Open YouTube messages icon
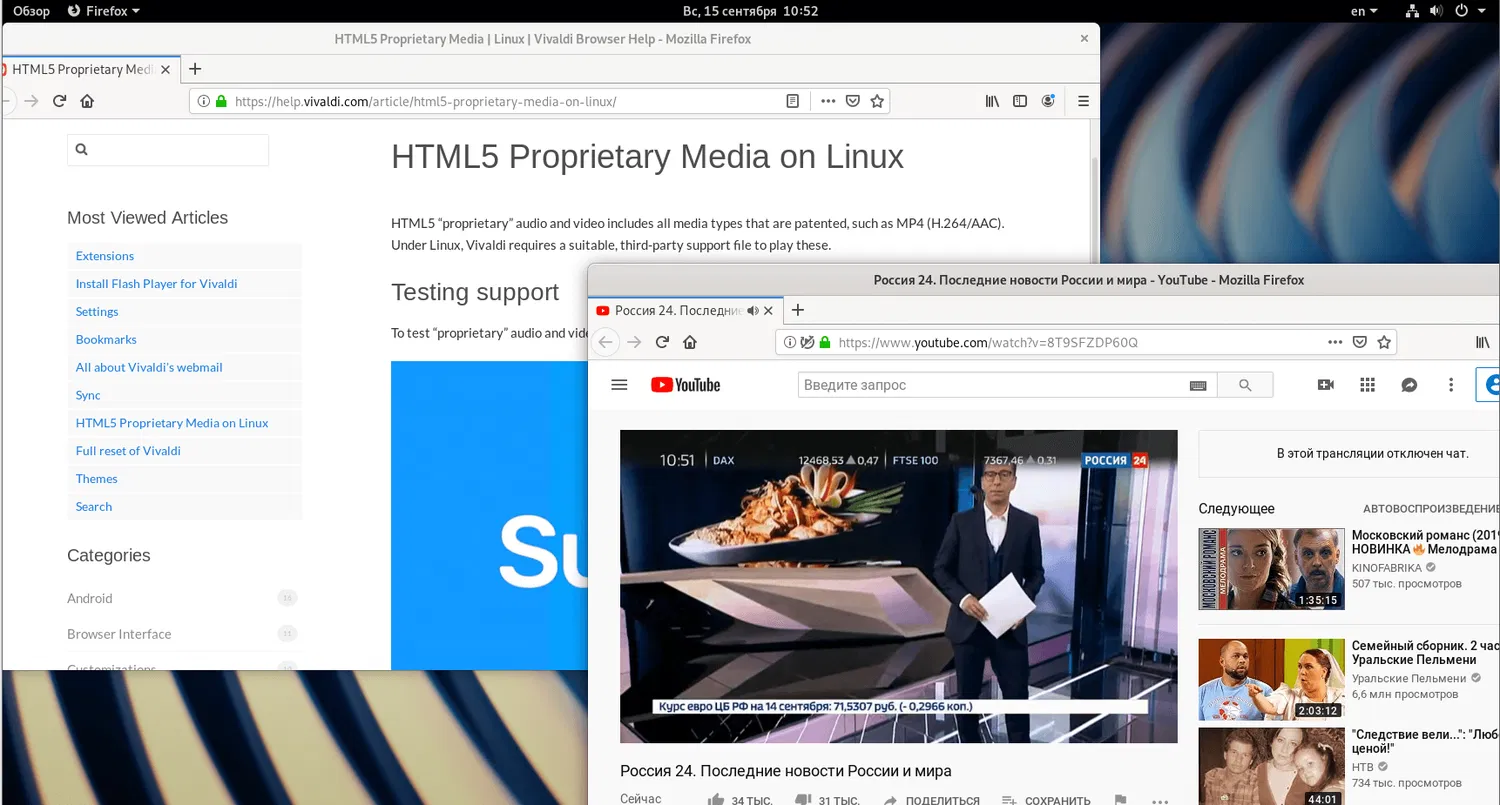This screenshot has height=805, width=1500. (1409, 385)
